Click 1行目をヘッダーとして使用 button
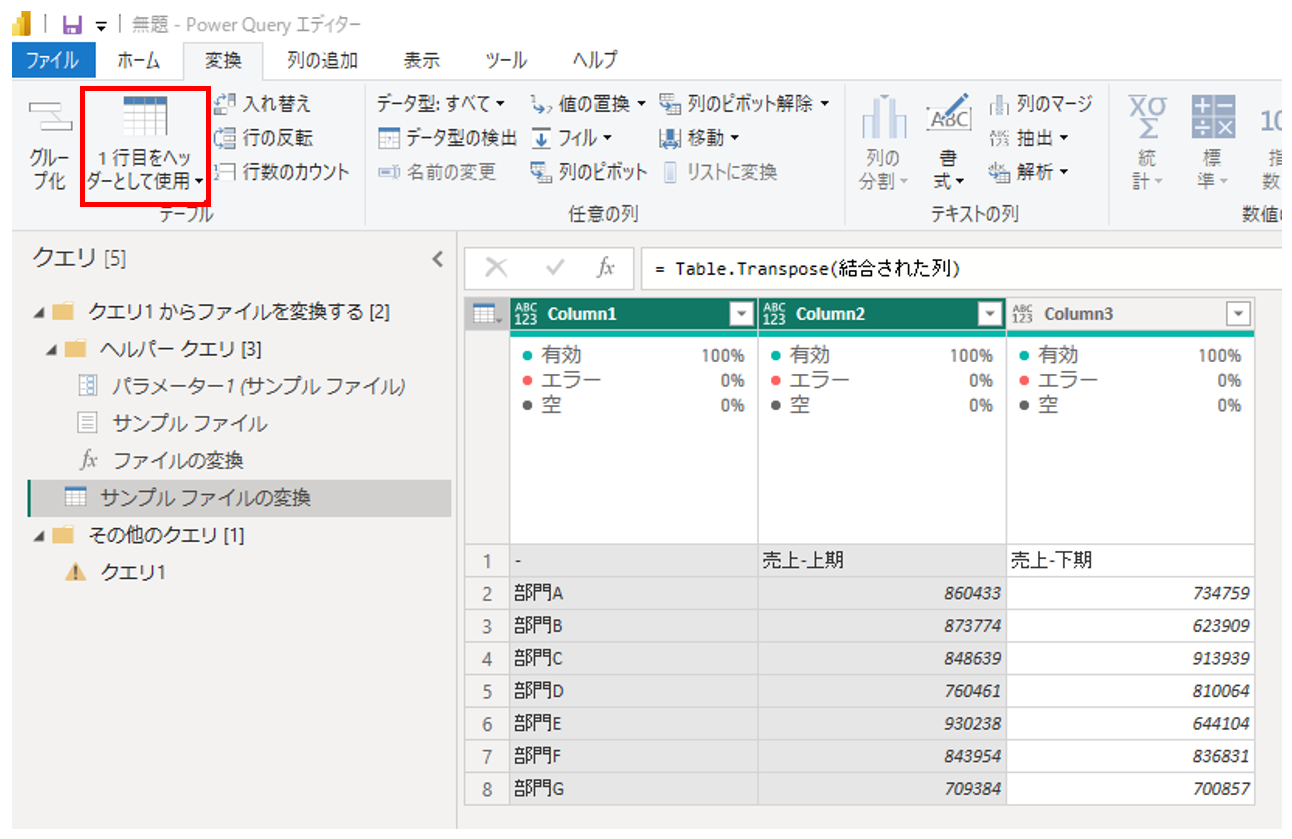The image size is (1292, 839). point(145,143)
